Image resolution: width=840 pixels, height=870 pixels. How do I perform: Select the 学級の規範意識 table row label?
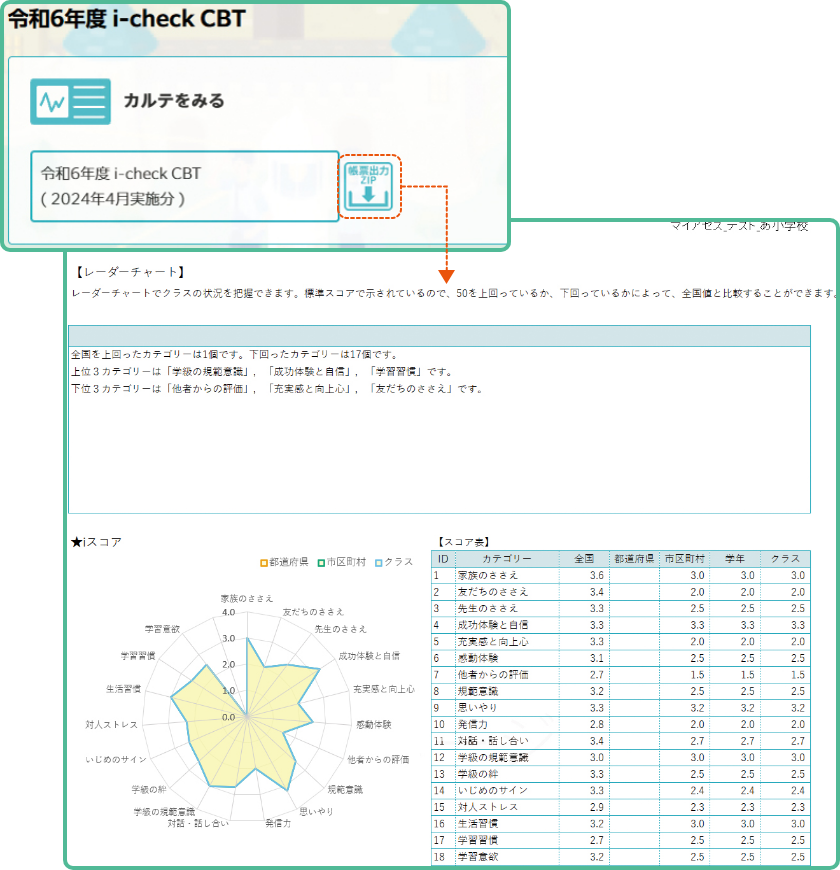click(x=493, y=758)
